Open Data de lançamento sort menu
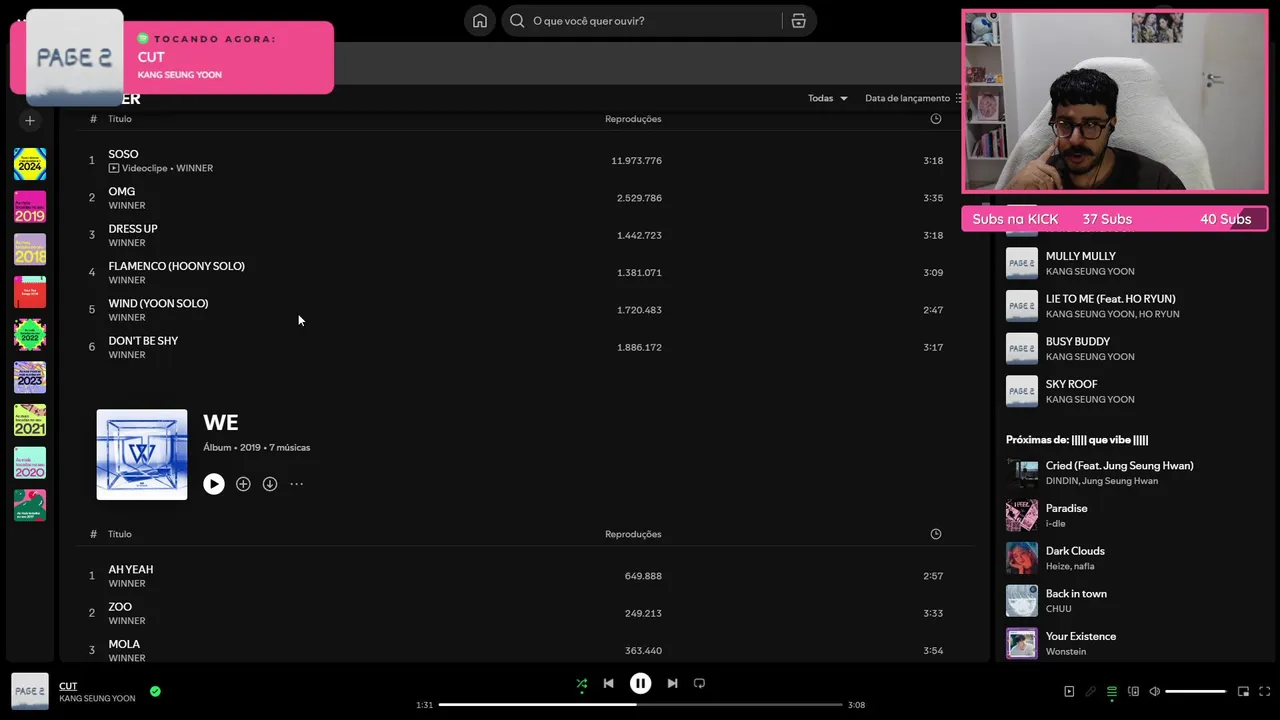This screenshot has height=720, width=1280. point(913,98)
